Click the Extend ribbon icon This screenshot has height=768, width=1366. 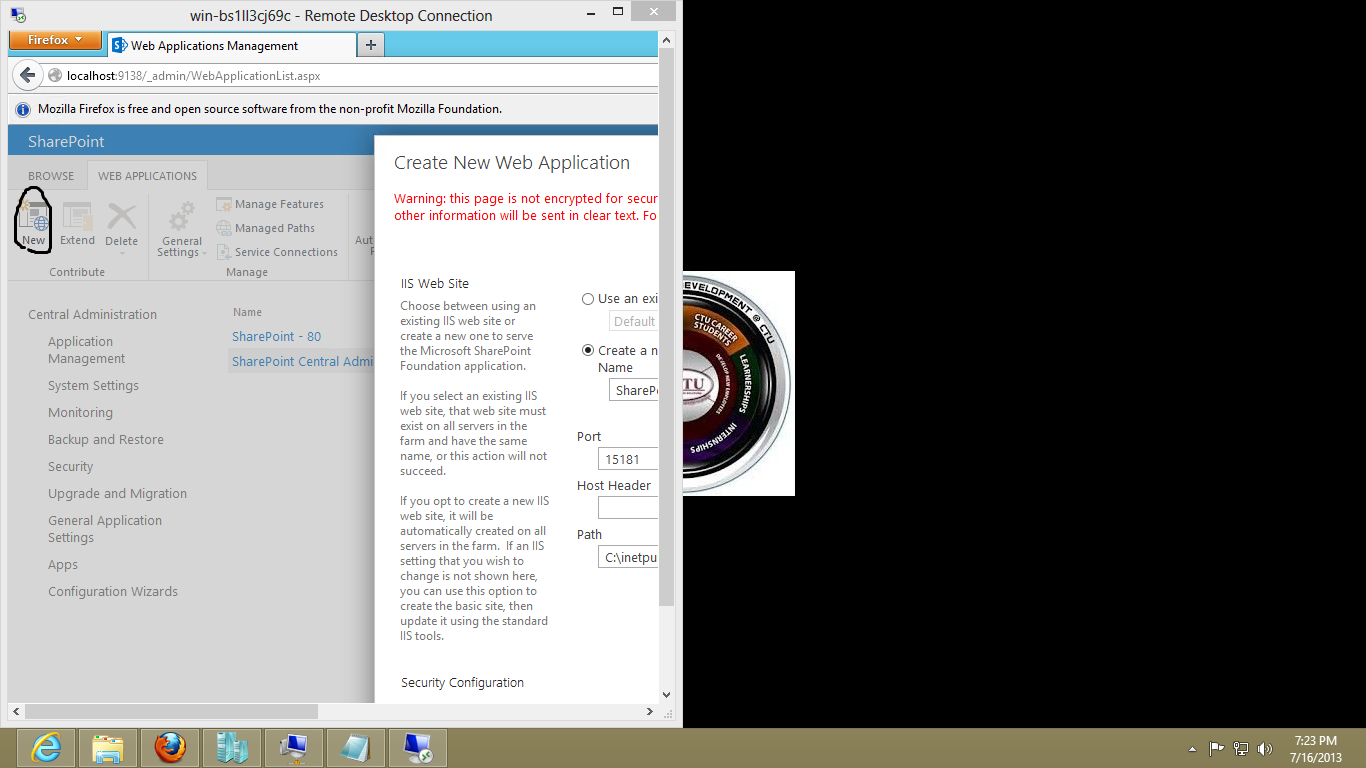[77, 223]
